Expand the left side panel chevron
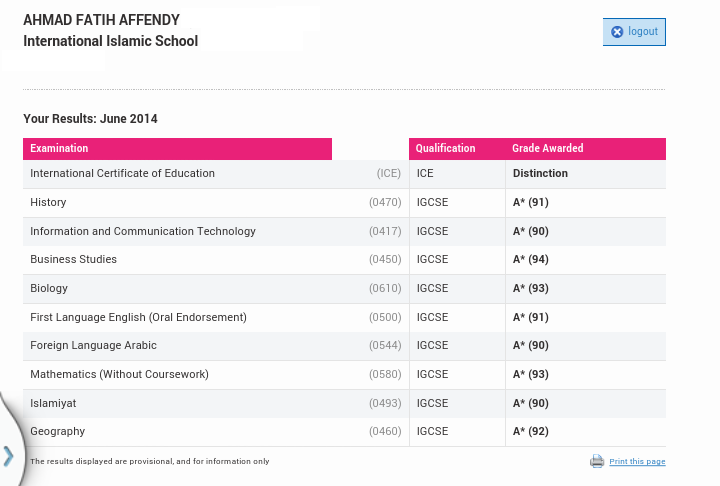The image size is (720, 486). pos(8,456)
